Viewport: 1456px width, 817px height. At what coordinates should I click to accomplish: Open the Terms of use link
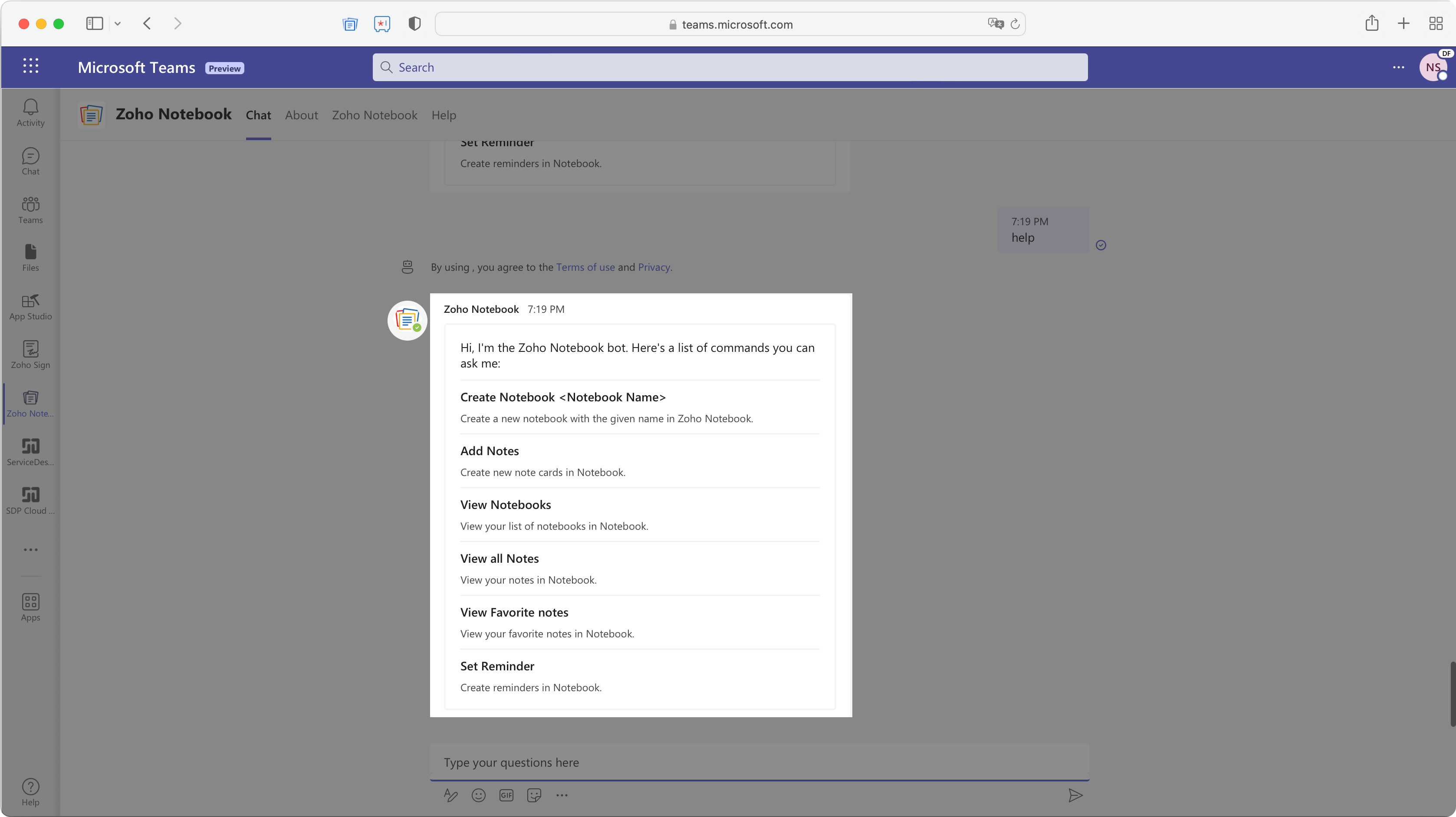[585, 267]
